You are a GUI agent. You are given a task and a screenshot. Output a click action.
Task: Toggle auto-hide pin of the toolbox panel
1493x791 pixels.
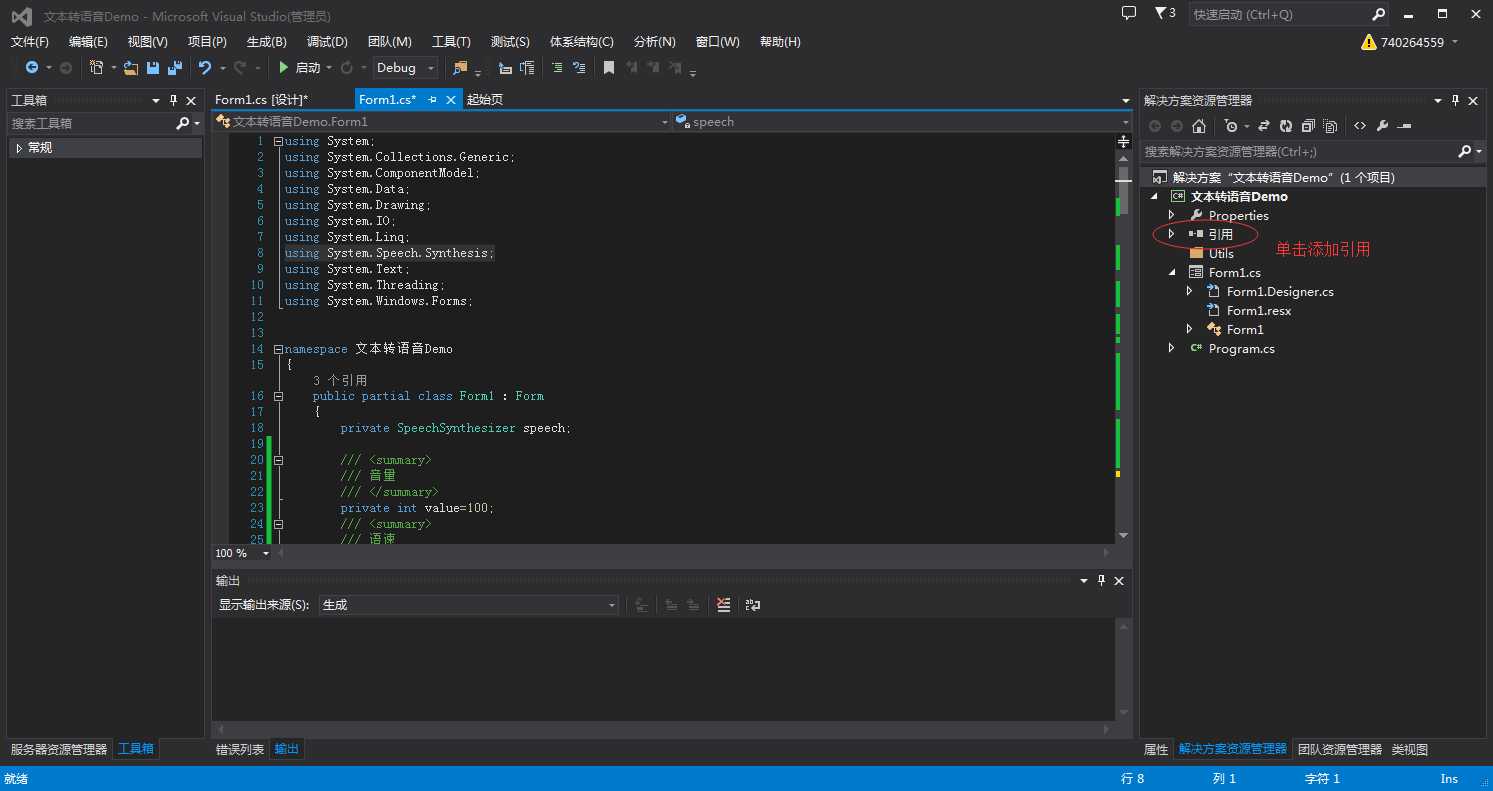(x=174, y=100)
